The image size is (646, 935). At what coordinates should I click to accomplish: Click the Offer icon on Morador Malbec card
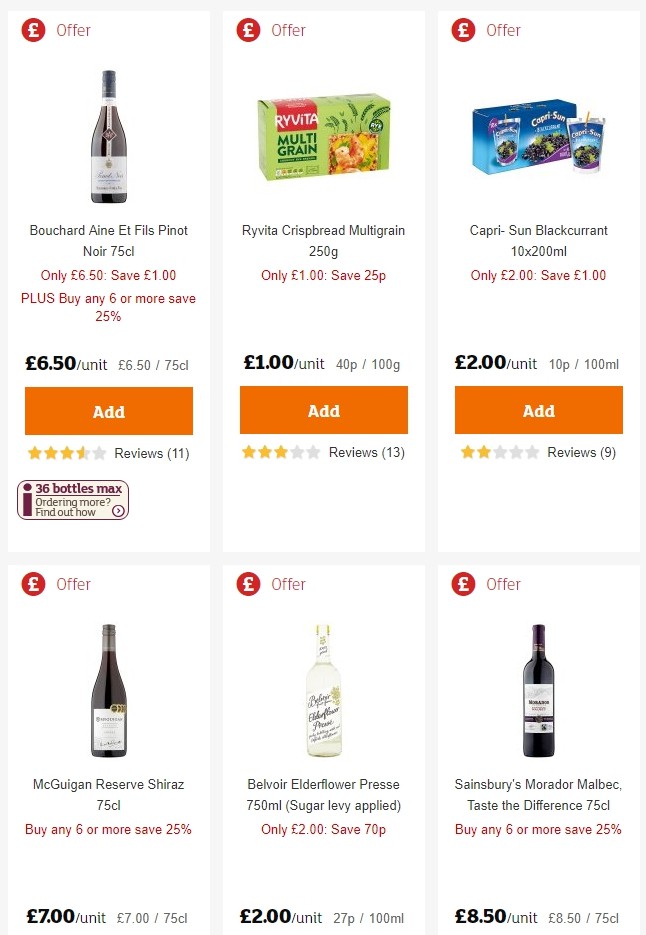point(463,584)
